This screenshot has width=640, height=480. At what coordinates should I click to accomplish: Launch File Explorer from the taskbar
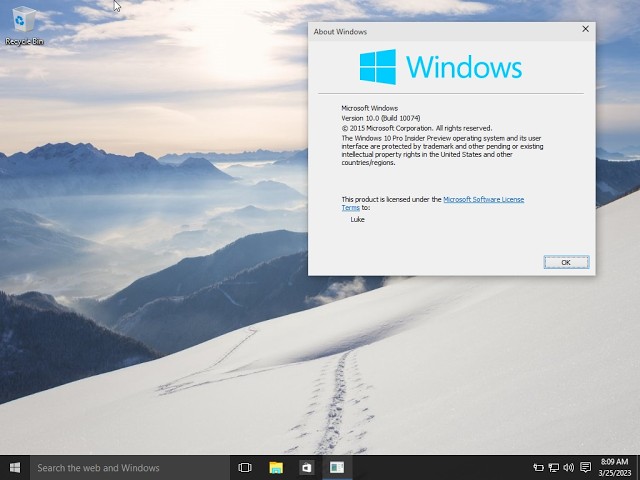tap(276, 468)
